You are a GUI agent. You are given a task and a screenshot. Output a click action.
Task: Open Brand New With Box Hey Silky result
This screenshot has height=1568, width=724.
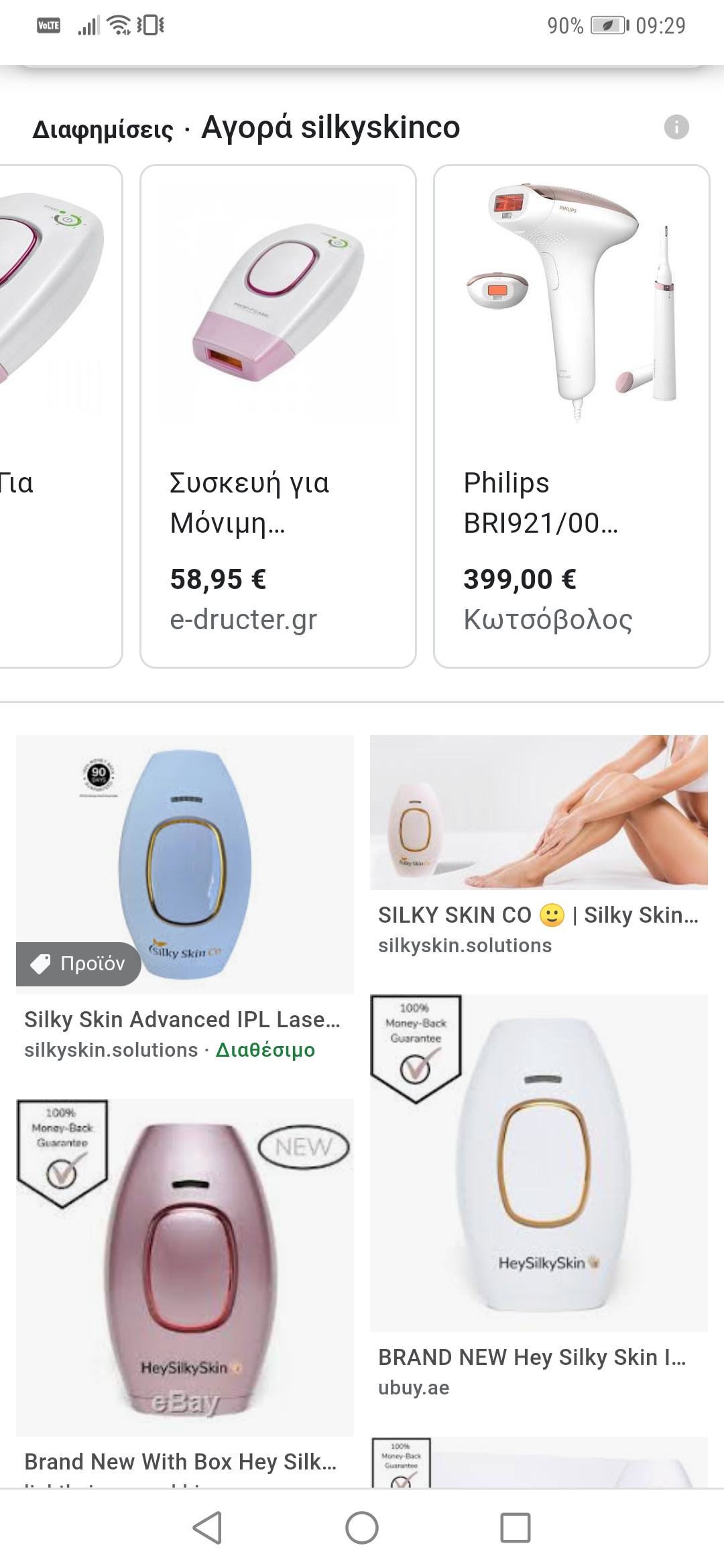[x=181, y=1461]
